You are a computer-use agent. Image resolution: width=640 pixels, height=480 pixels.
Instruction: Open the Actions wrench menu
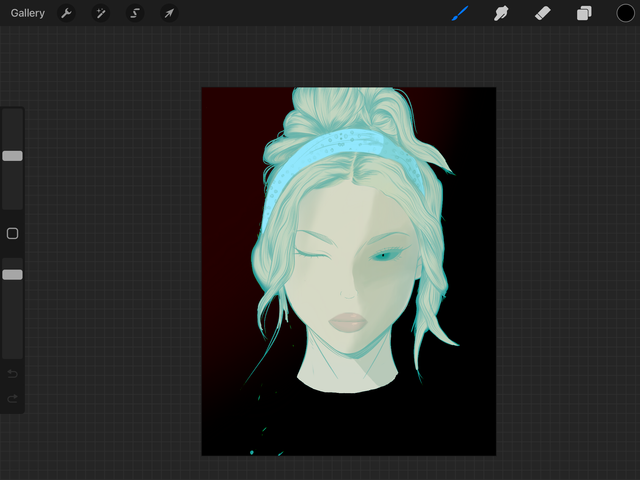click(x=66, y=13)
